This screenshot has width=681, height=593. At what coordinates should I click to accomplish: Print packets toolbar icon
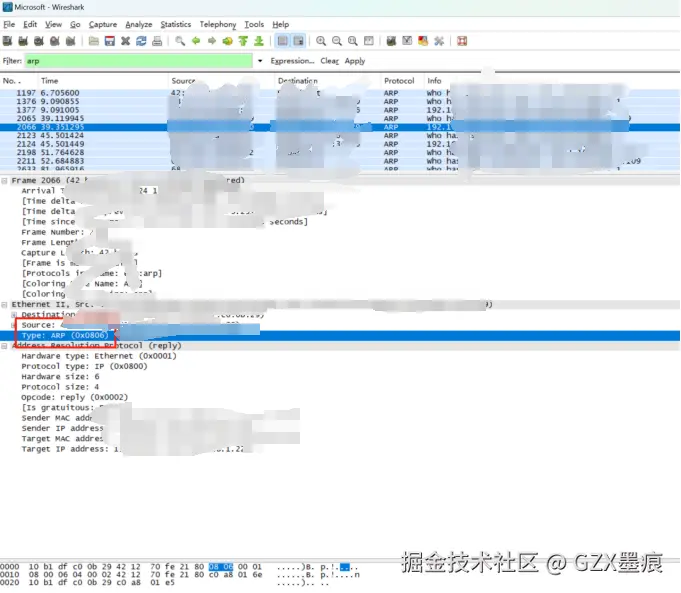tap(157, 41)
